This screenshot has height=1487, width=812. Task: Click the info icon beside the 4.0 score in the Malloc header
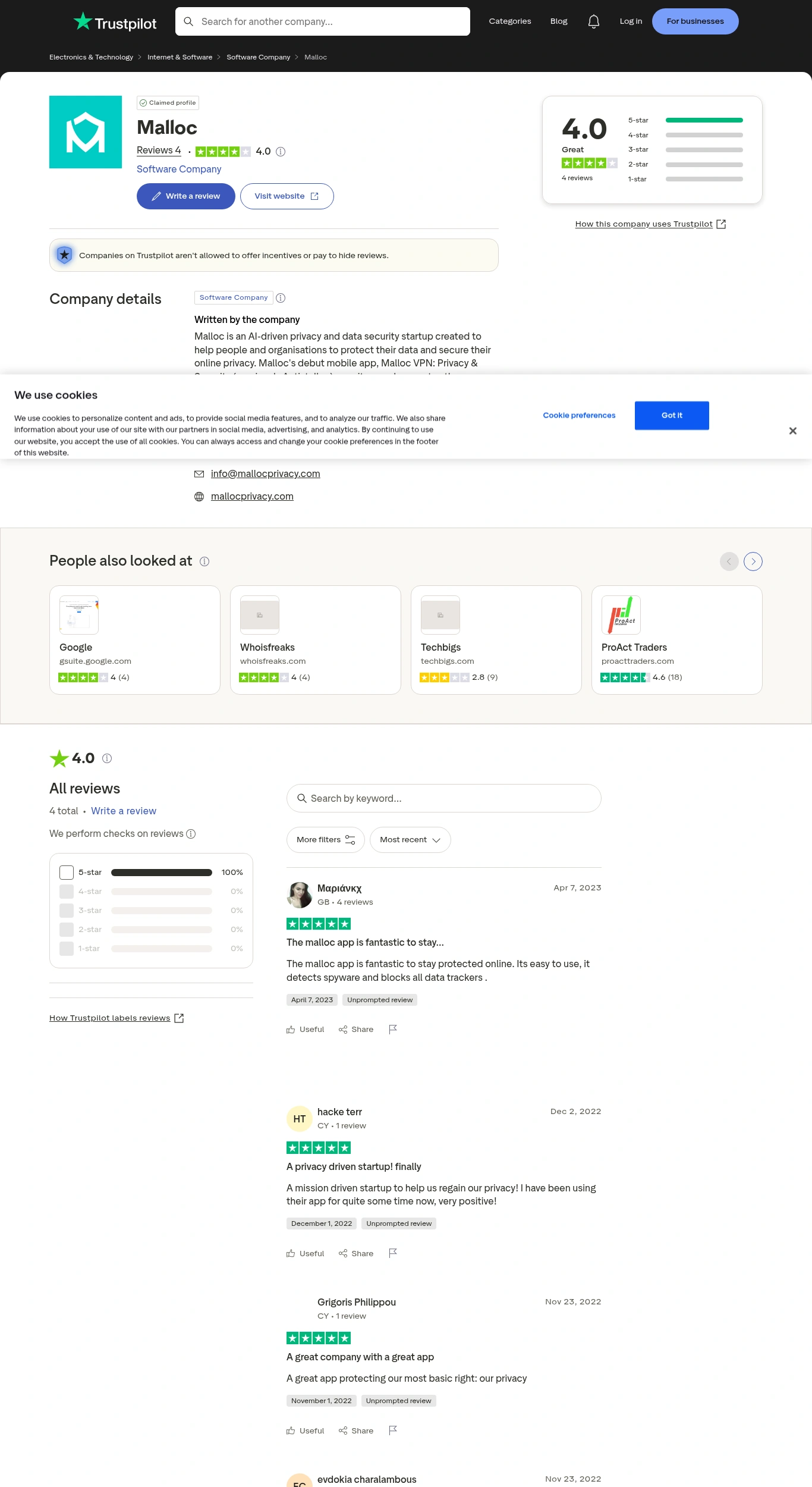[281, 152]
